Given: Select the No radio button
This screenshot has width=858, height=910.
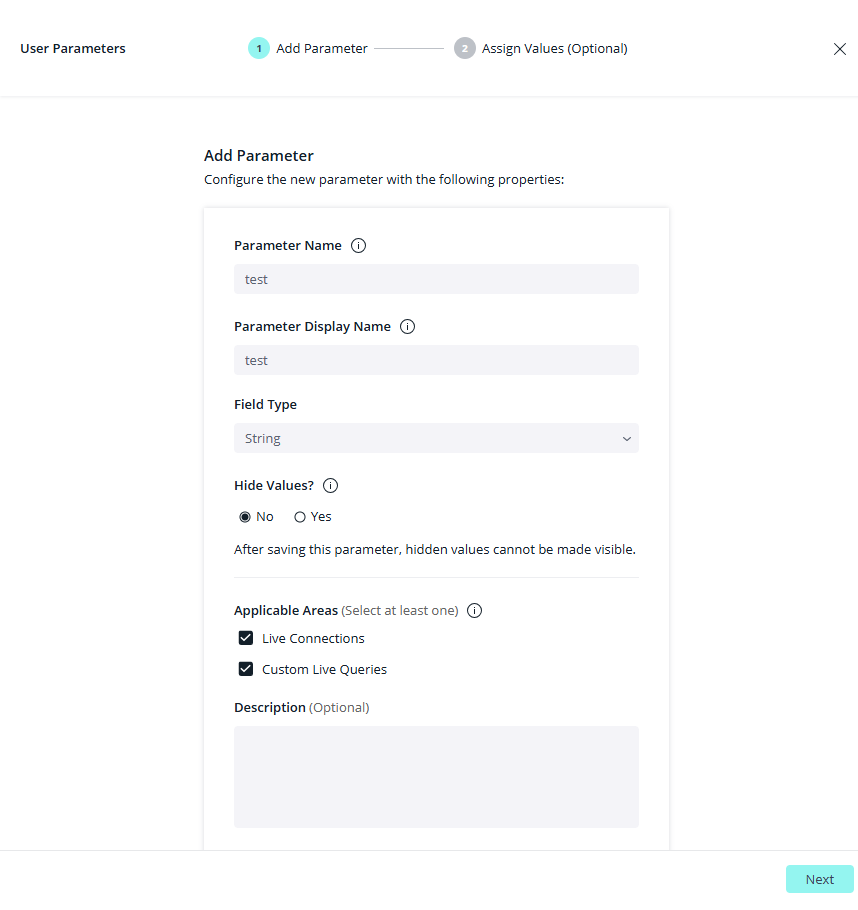Looking at the screenshot, I should 245,517.
